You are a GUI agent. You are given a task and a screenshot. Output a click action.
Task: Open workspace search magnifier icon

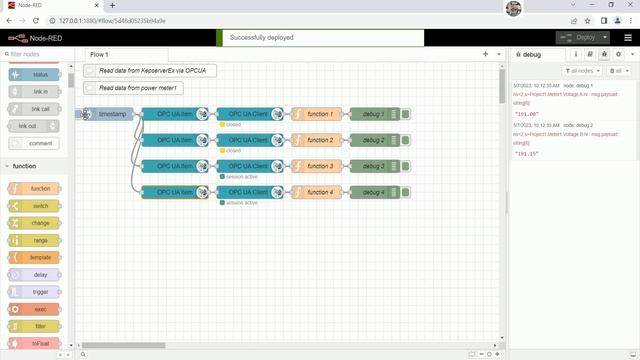83,354
